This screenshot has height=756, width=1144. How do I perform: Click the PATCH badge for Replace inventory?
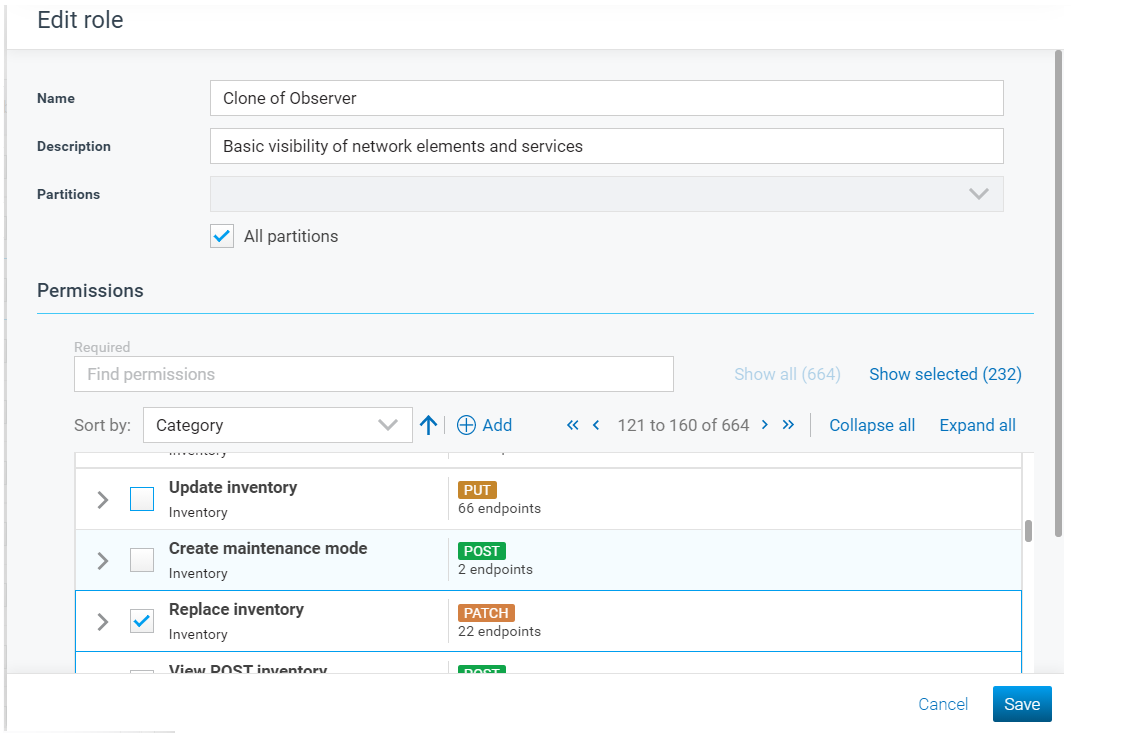486,613
